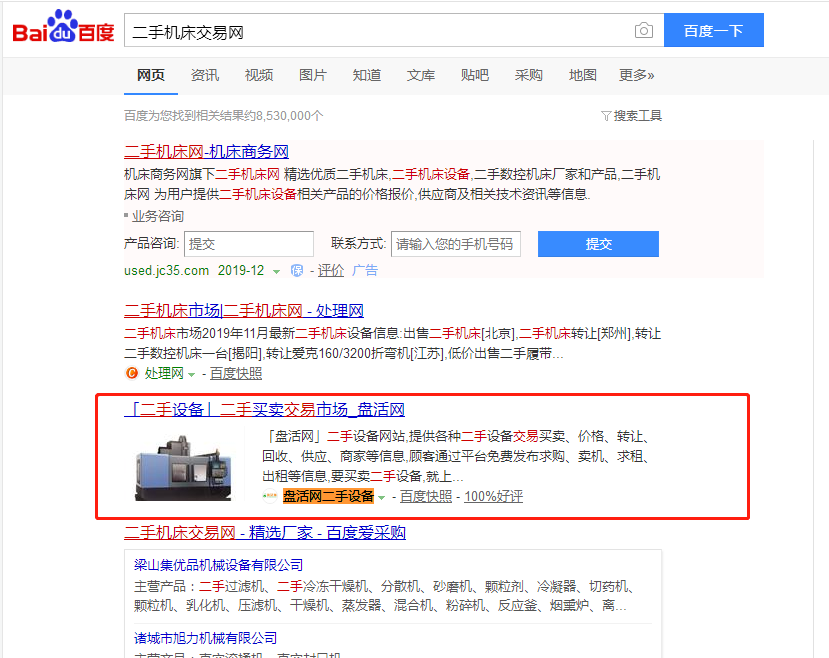
Task: Open result 二手机床市场|二手机床网 - 处理网
Action: point(244,310)
